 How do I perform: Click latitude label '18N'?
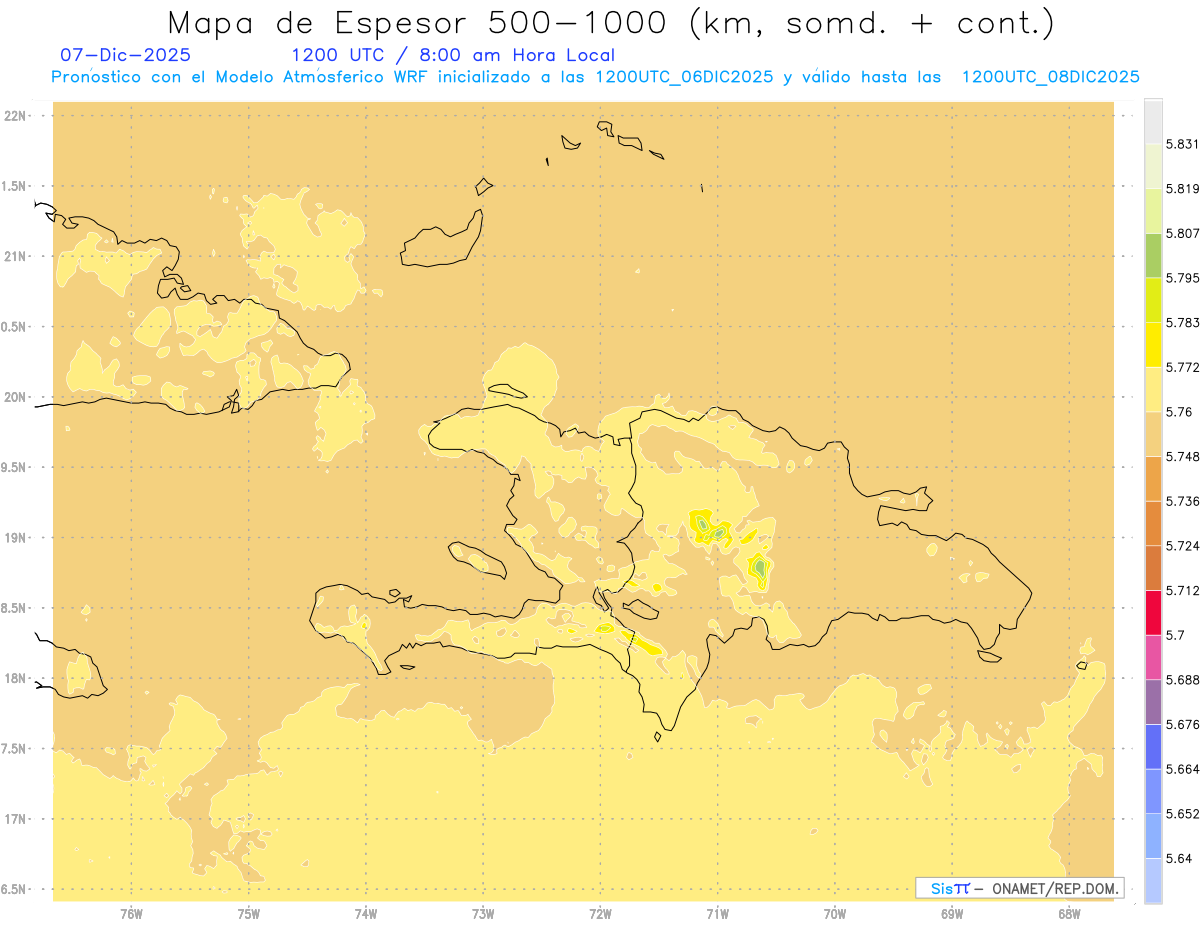(x=15, y=679)
